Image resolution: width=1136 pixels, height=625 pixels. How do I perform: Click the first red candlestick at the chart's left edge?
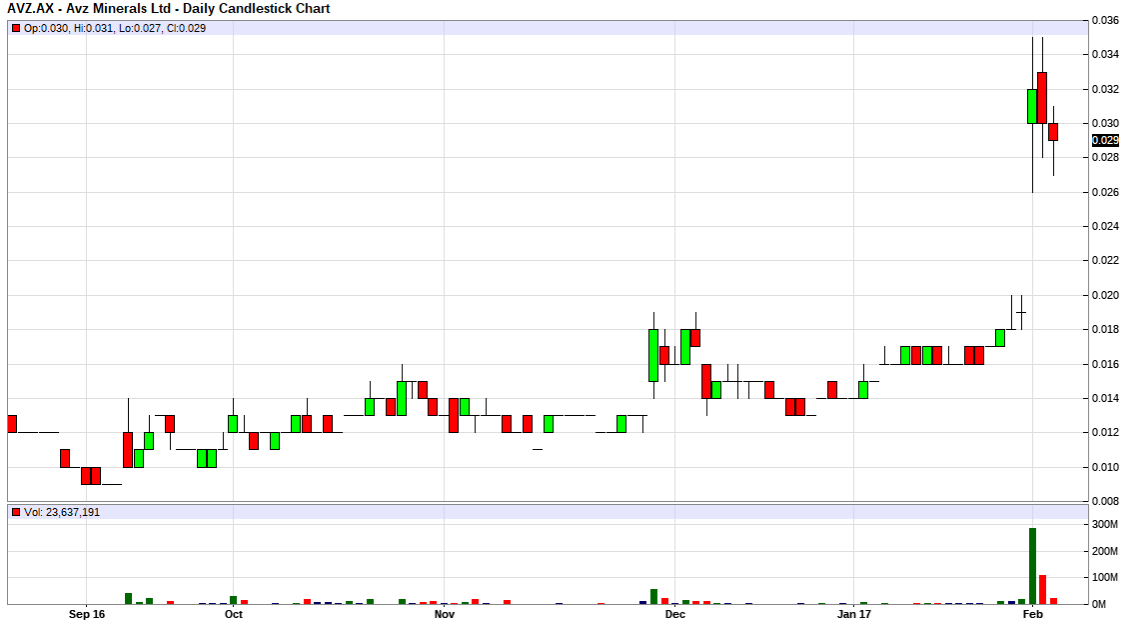pyautogui.click(x=12, y=424)
